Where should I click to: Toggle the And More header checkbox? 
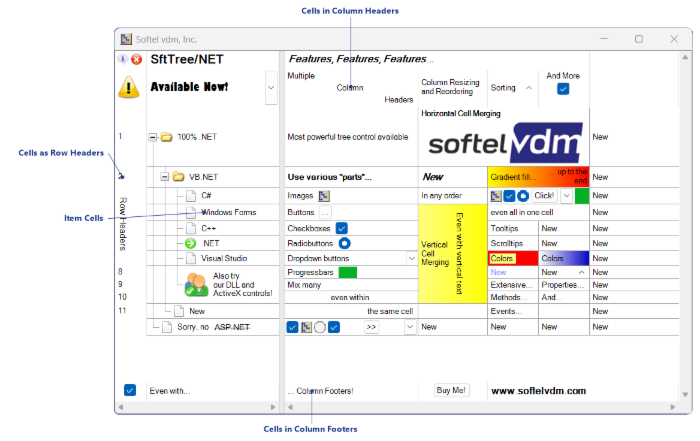(x=563, y=89)
